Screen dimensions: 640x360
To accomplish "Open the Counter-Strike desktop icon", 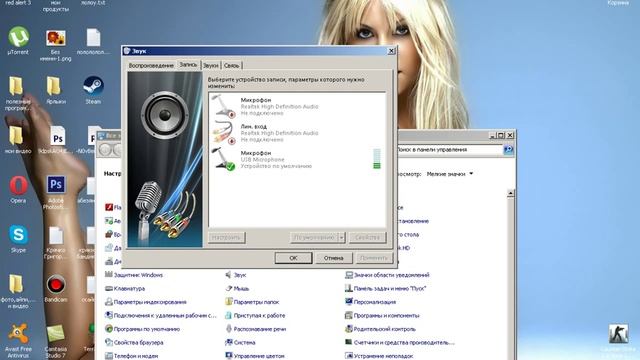I will pyautogui.click(x=618, y=334).
